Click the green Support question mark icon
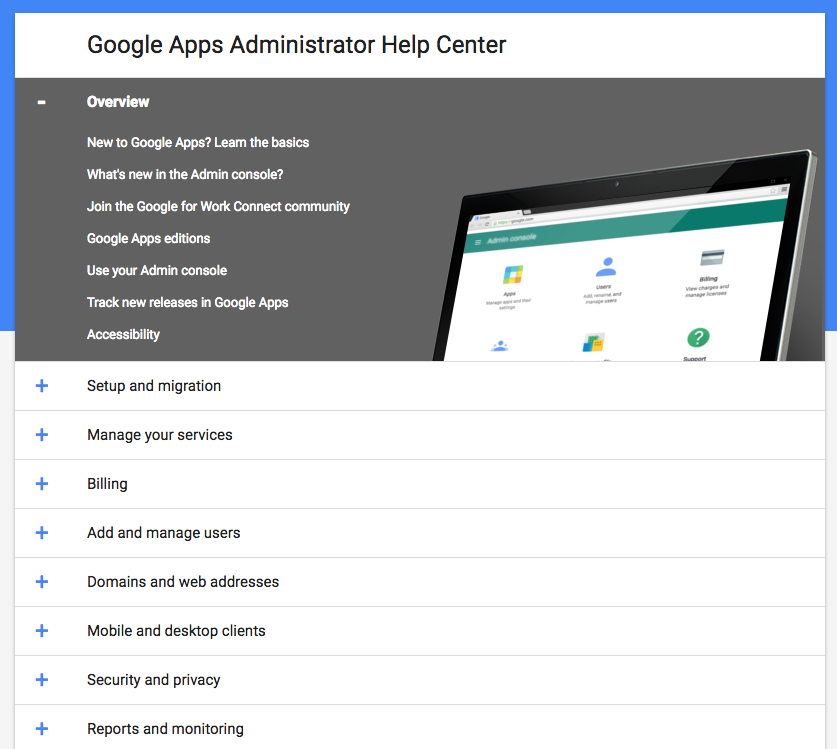837x749 pixels. [698, 337]
